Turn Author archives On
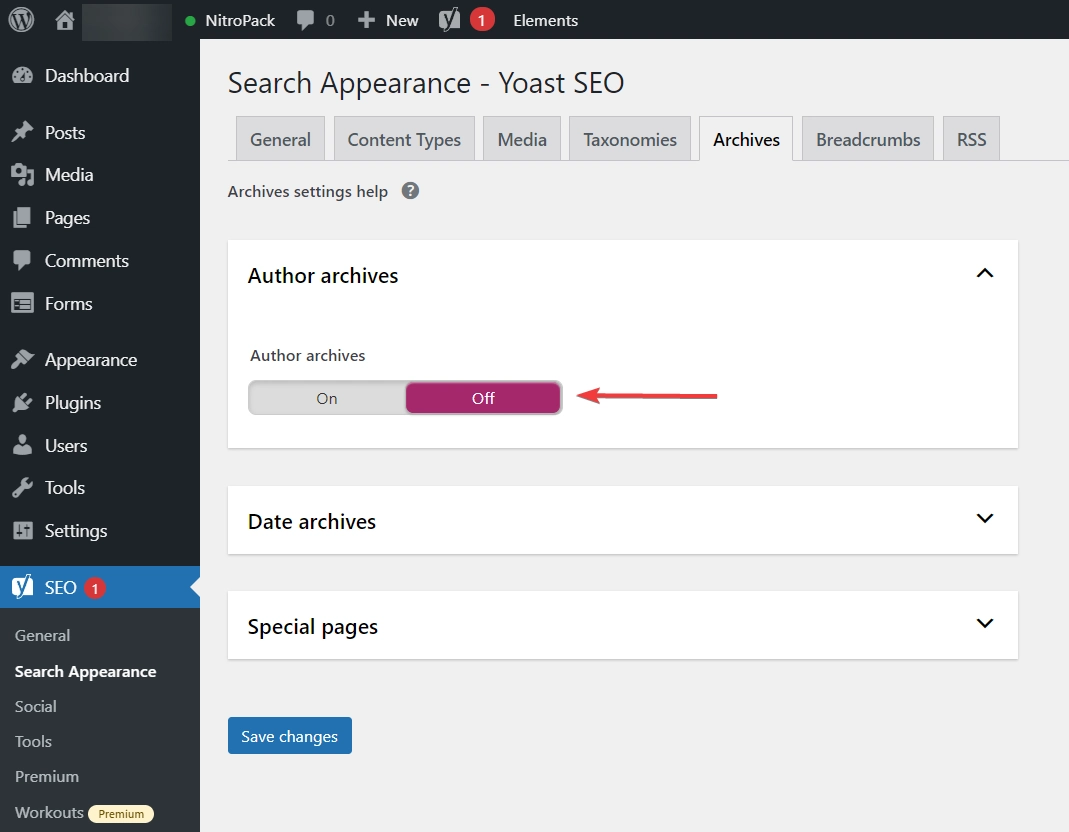 [327, 398]
